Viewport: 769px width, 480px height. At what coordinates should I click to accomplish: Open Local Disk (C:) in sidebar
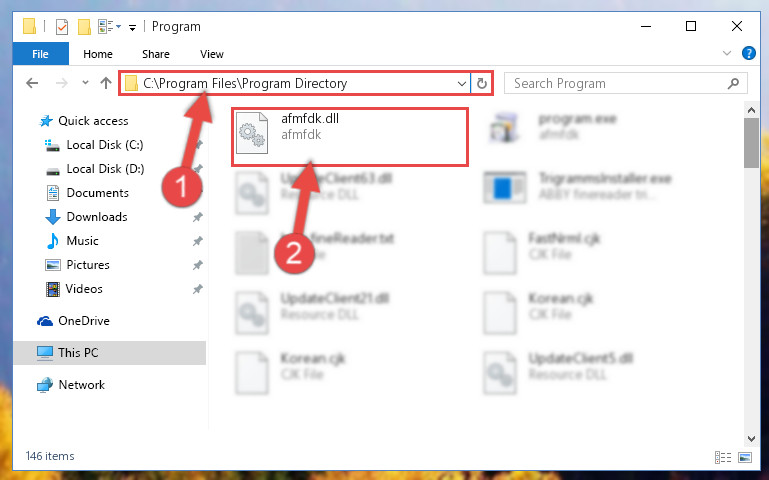104,145
